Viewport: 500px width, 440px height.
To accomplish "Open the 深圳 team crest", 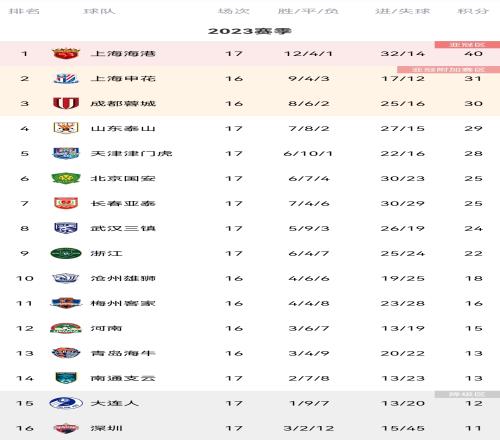I will (66, 428).
